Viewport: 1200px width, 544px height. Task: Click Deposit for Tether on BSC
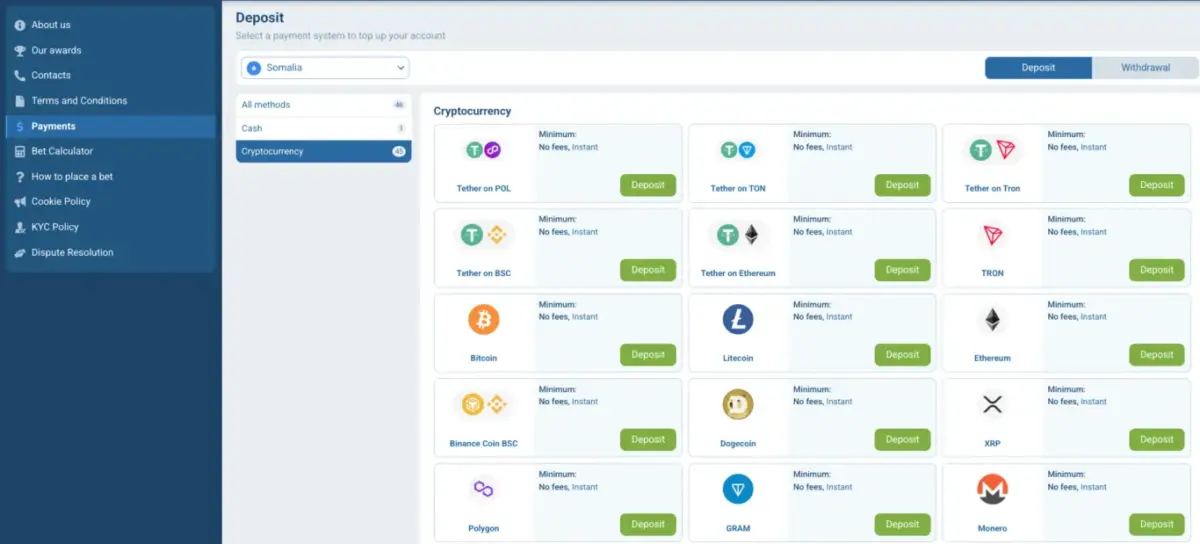[648, 270]
